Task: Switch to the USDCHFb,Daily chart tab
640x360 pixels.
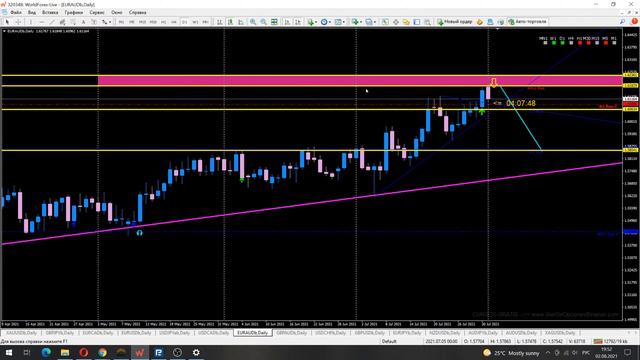Action: click(330, 333)
